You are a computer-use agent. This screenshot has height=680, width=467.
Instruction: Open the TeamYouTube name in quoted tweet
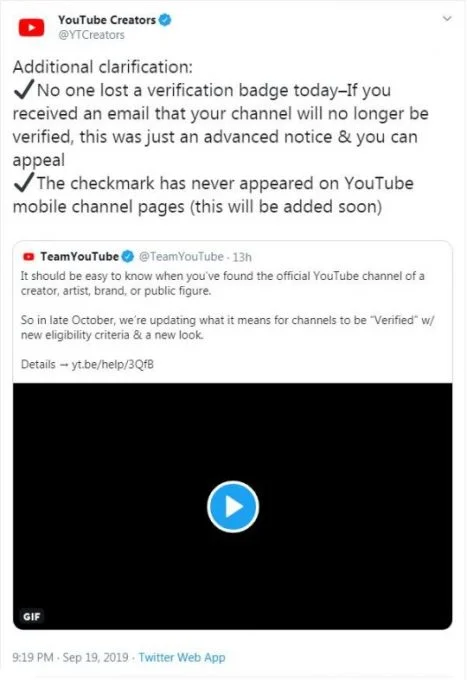click(79, 257)
